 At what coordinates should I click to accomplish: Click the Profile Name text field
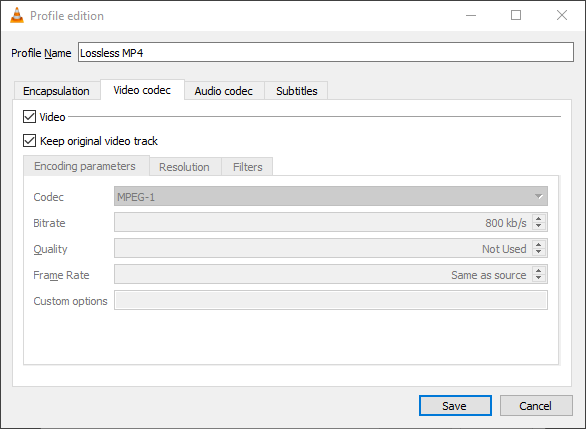click(x=326, y=52)
